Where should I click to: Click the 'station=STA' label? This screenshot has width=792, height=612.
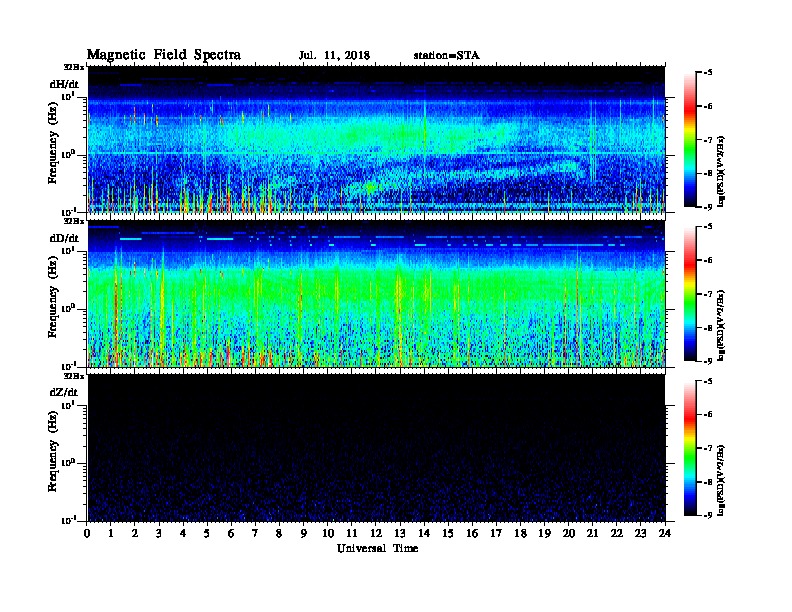(447, 56)
